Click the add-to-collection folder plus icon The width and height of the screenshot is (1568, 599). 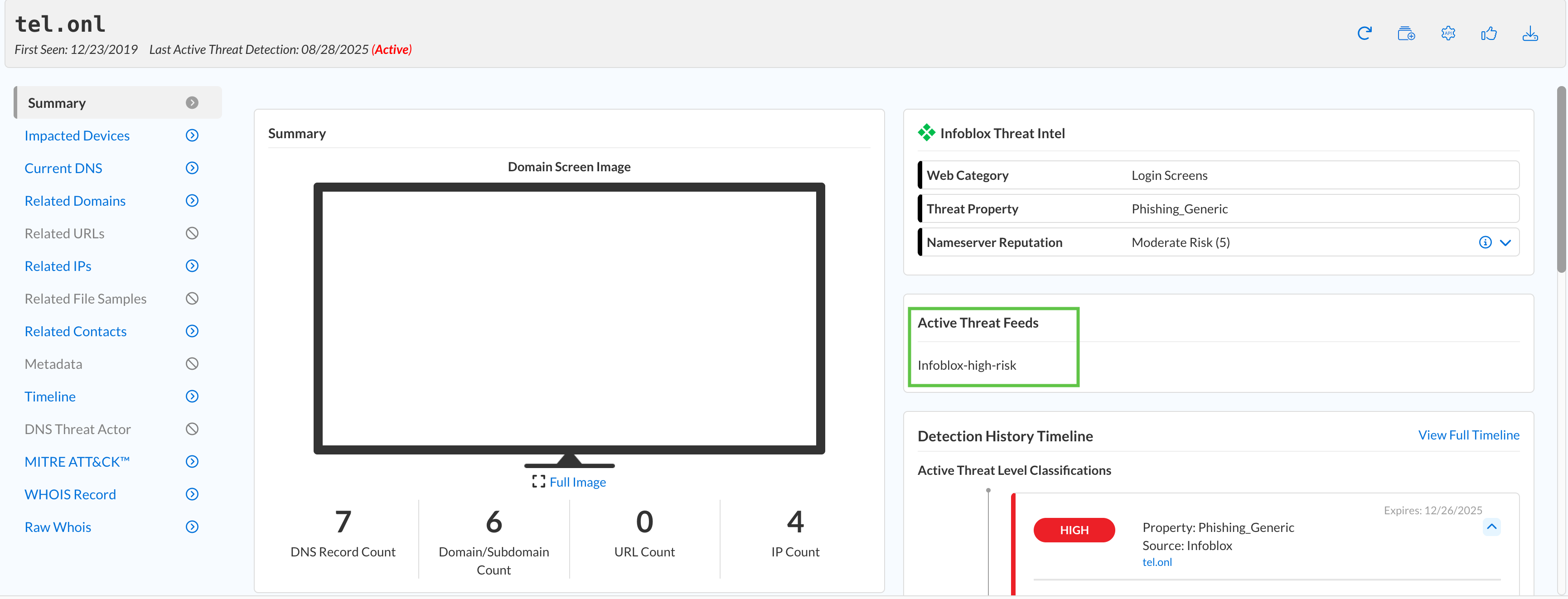[x=1405, y=34]
